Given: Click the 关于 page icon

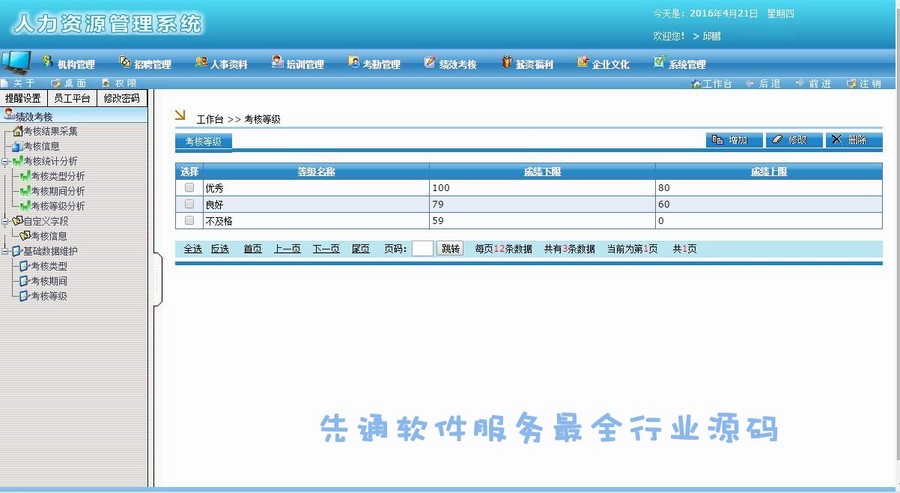Looking at the screenshot, I should pyautogui.click(x=5, y=83).
